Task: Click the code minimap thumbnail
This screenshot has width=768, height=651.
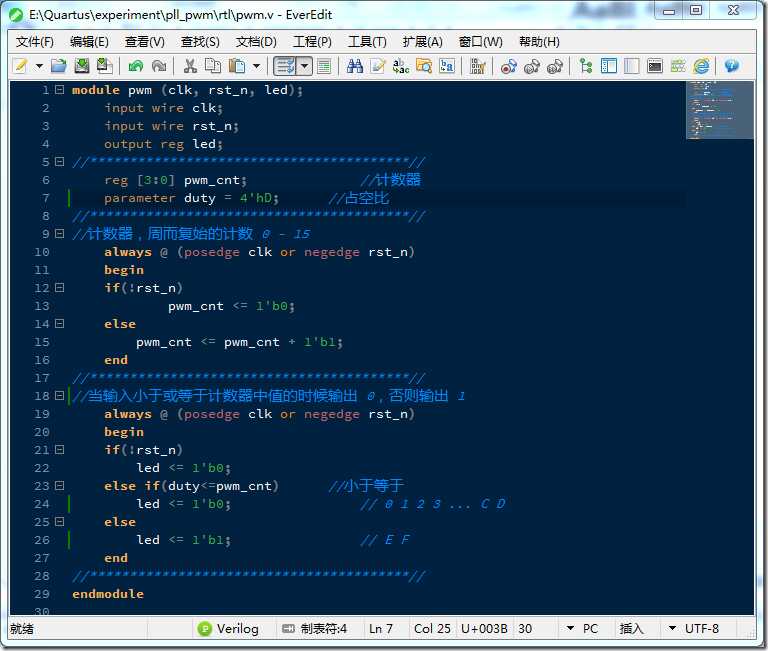Action: coord(720,110)
